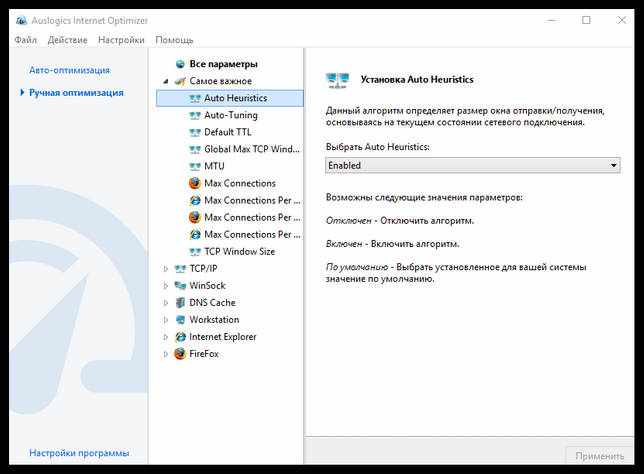Select the Max Connections tree item
This screenshot has width=644, height=474.
240,183
